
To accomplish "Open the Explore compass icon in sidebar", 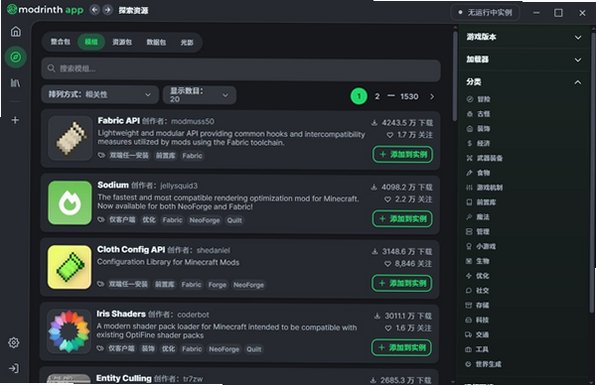I will click(16, 57).
